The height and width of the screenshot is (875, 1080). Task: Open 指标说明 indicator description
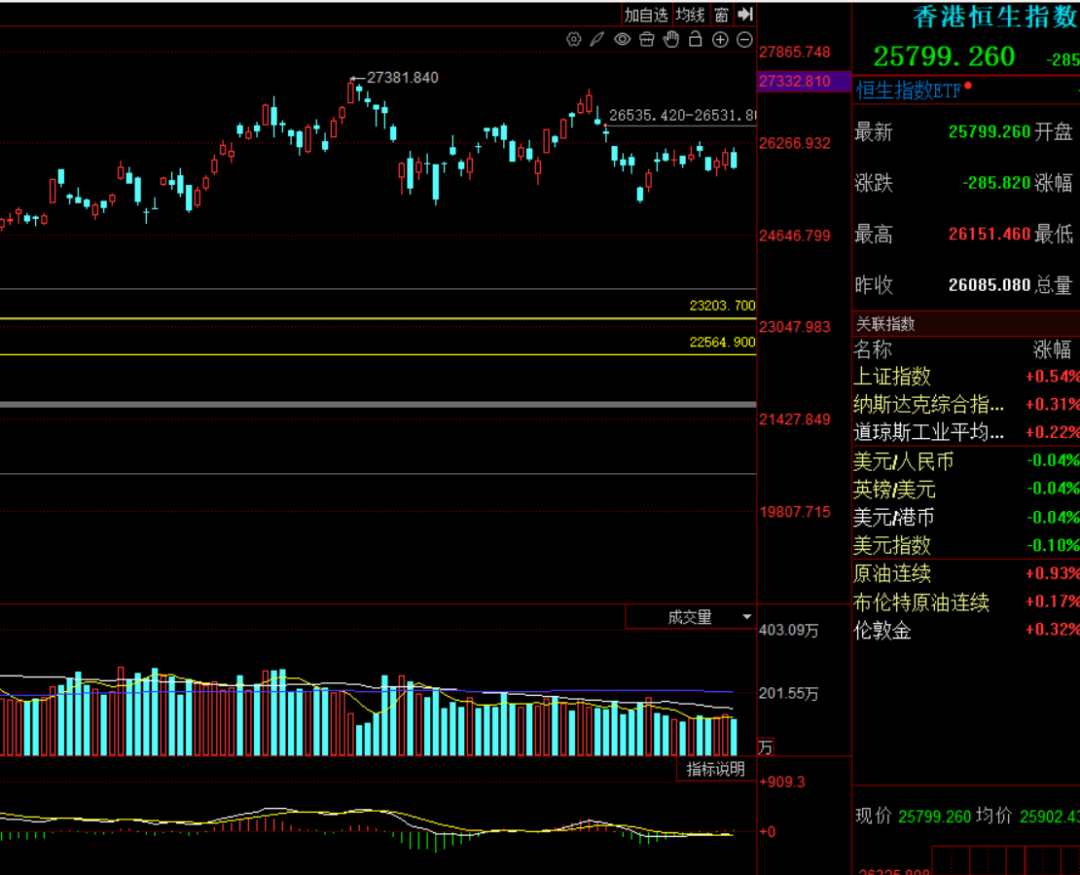pyautogui.click(x=715, y=768)
